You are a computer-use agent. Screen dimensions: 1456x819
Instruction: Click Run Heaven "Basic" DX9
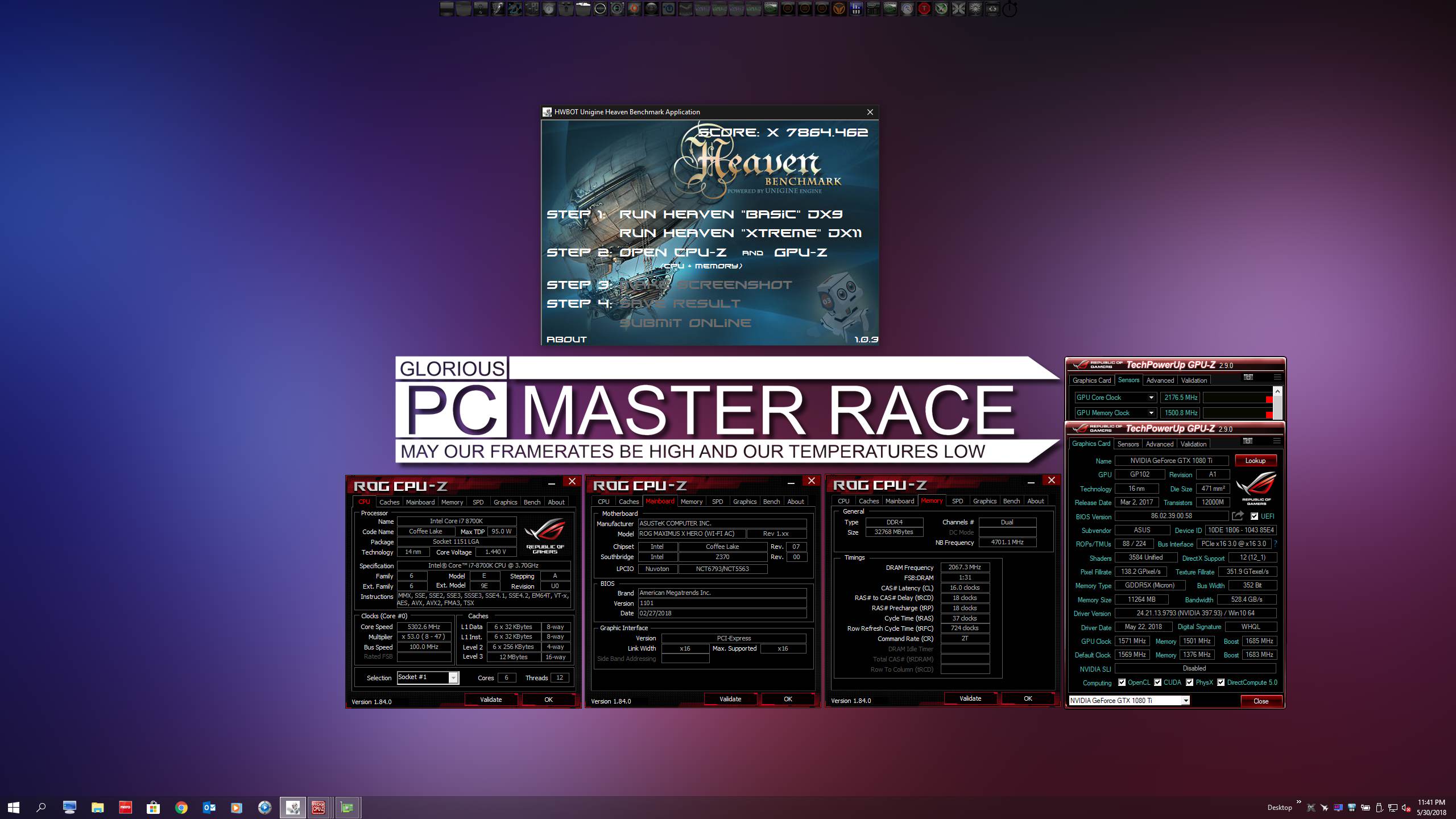pos(730,214)
